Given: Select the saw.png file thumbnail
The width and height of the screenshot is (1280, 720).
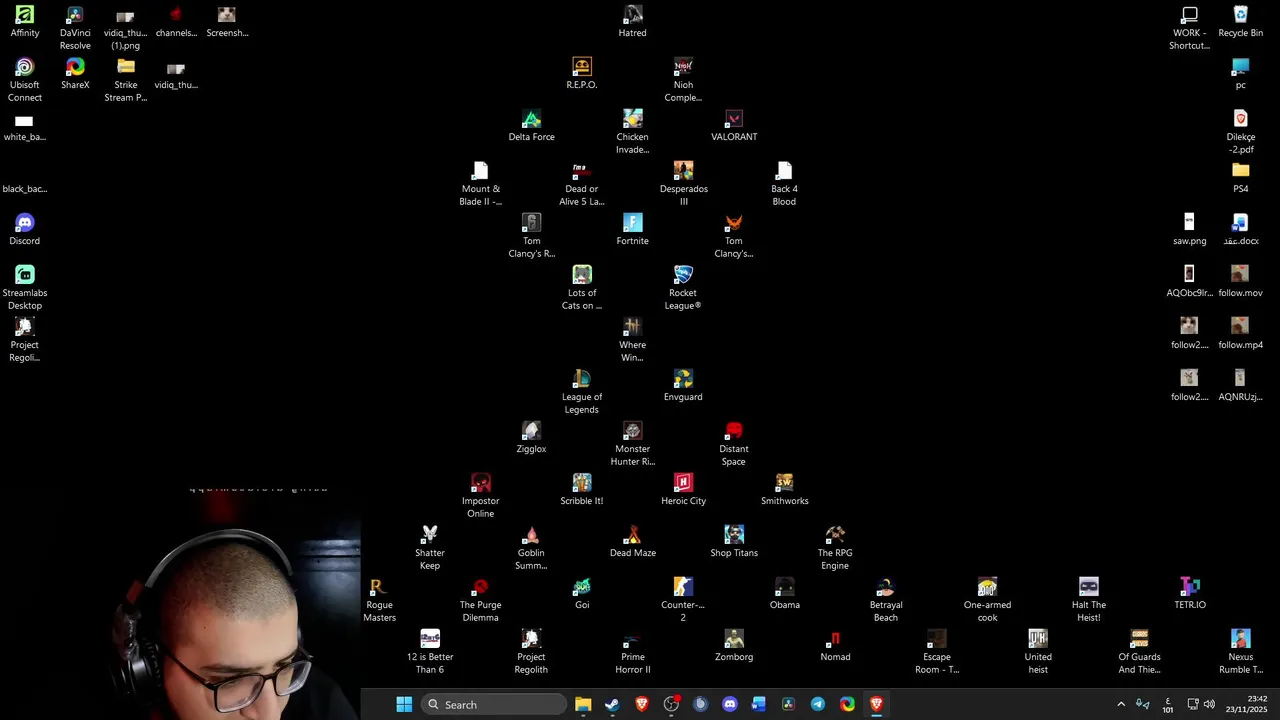Looking at the screenshot, I should pyautogui.click(x=1189, y=230).
